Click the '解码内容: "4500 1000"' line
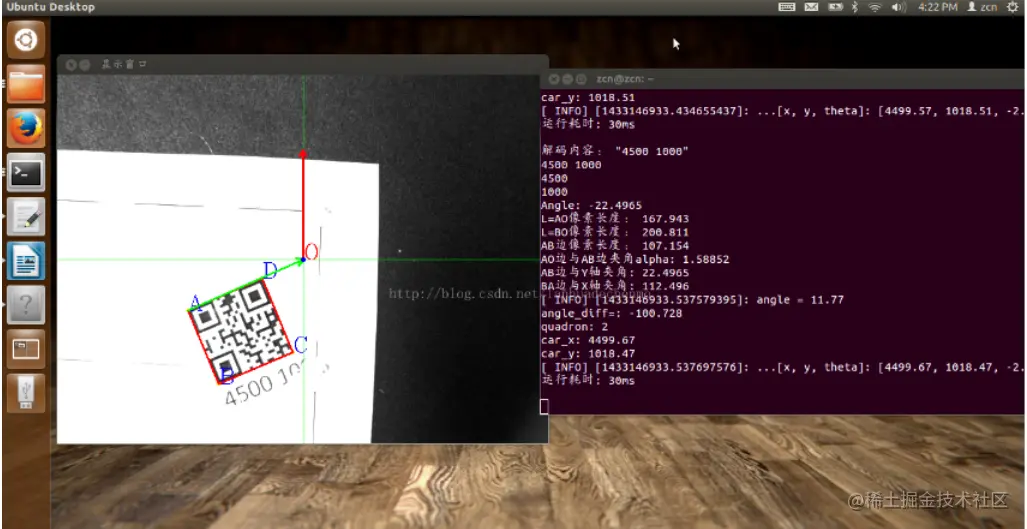 coord(614,151)
